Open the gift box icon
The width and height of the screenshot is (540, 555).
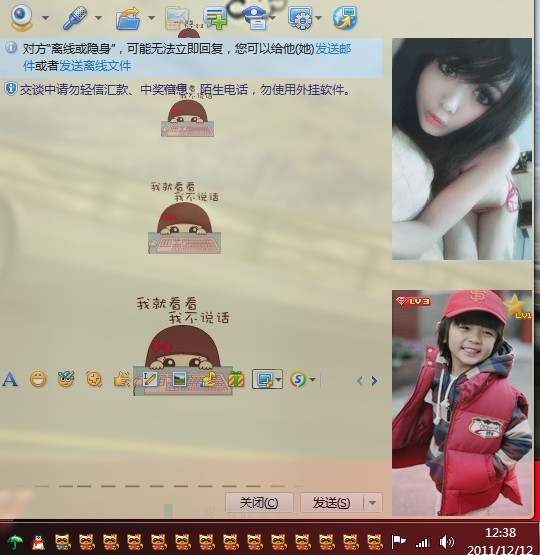click(236, 379)
